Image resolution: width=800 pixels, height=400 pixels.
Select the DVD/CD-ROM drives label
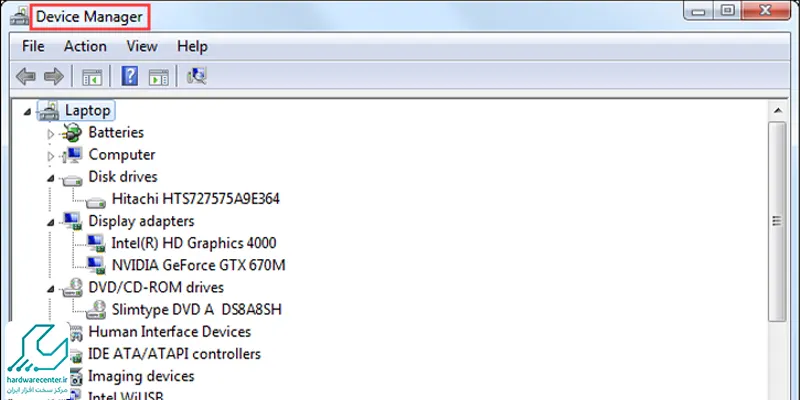(156, 287)
